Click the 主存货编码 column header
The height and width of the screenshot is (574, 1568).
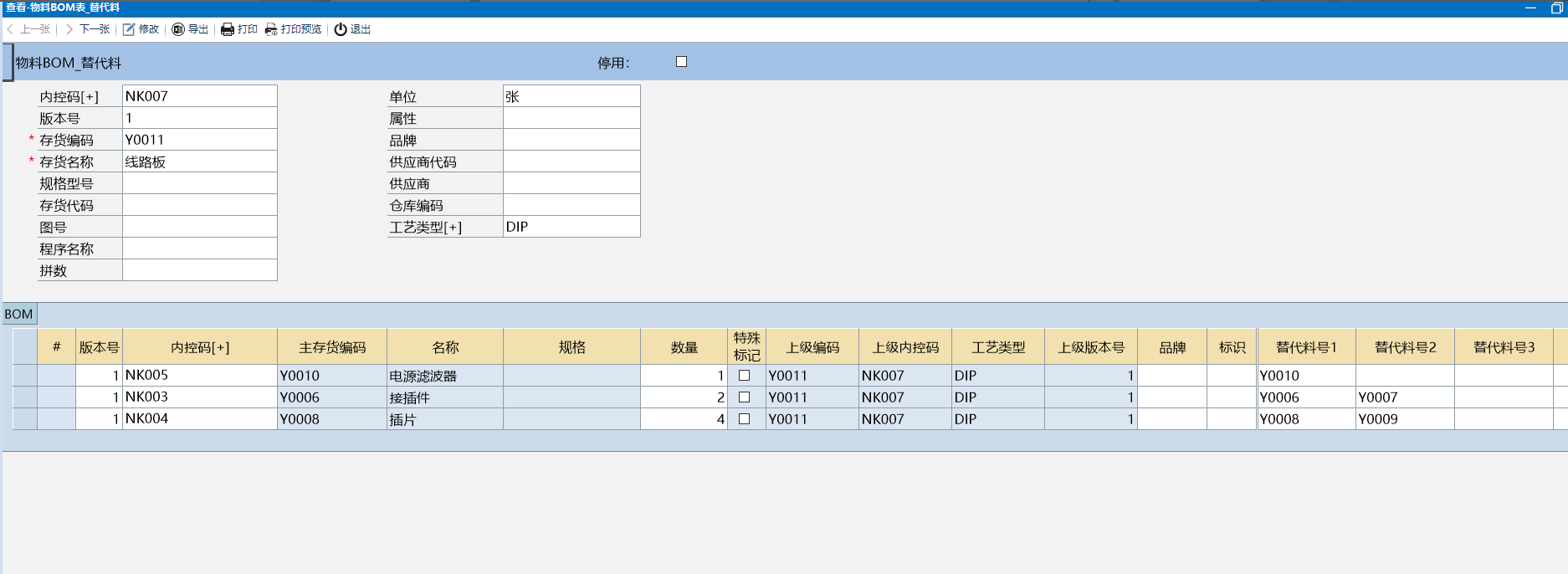point(331,347)
